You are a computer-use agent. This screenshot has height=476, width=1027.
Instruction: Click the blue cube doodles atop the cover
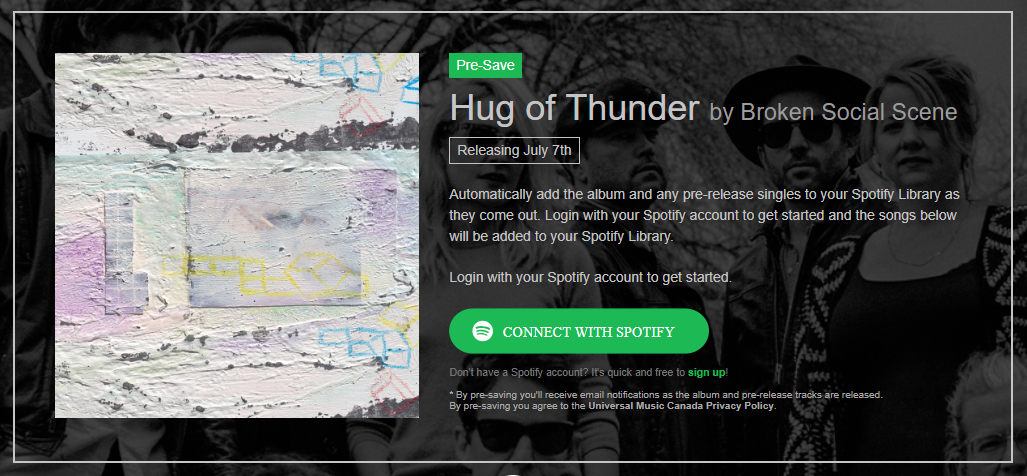tap(354, 71)
